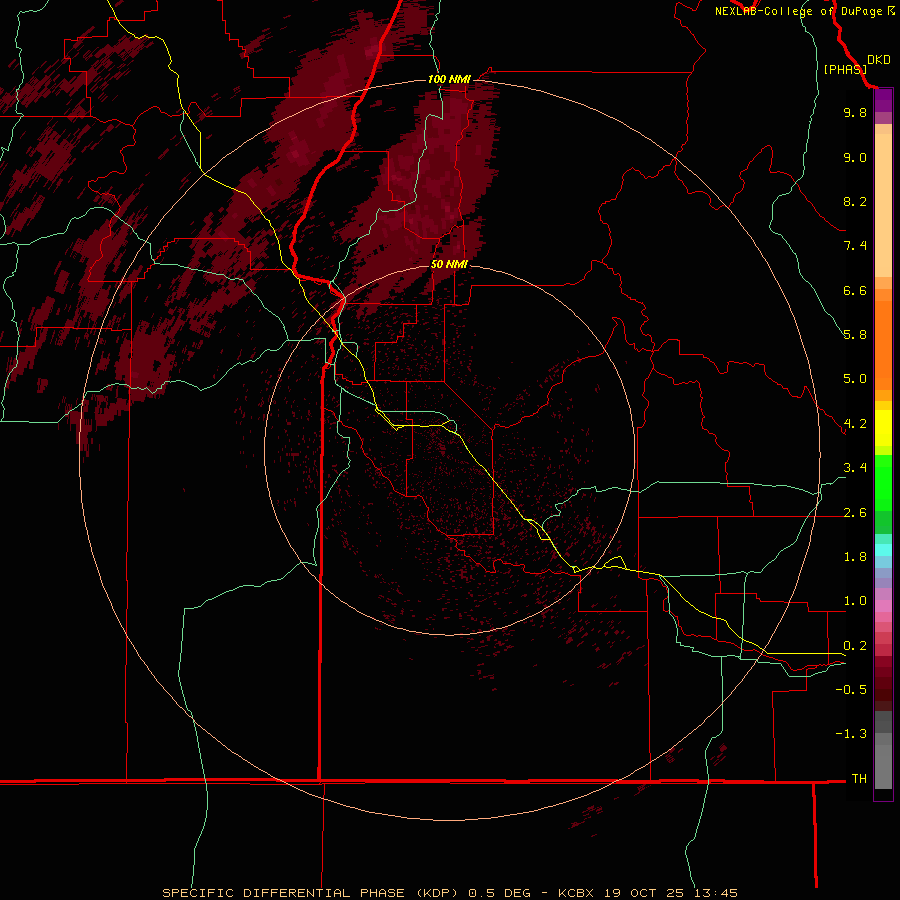
Task: Click the 8.2 scale value
Action: 855,201
